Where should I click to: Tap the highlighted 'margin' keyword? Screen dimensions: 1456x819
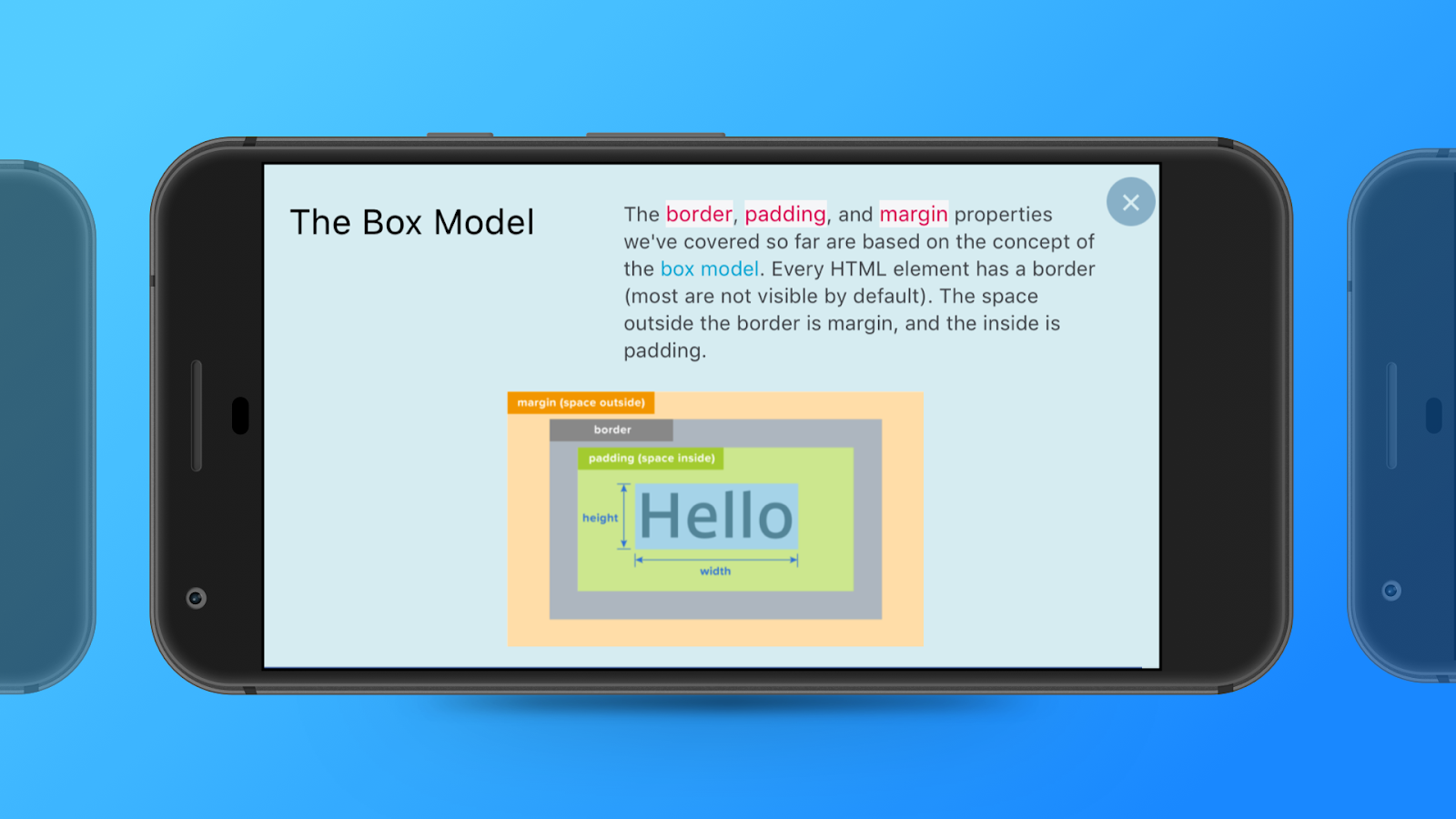pyautogui.click(x=914, y=214)
